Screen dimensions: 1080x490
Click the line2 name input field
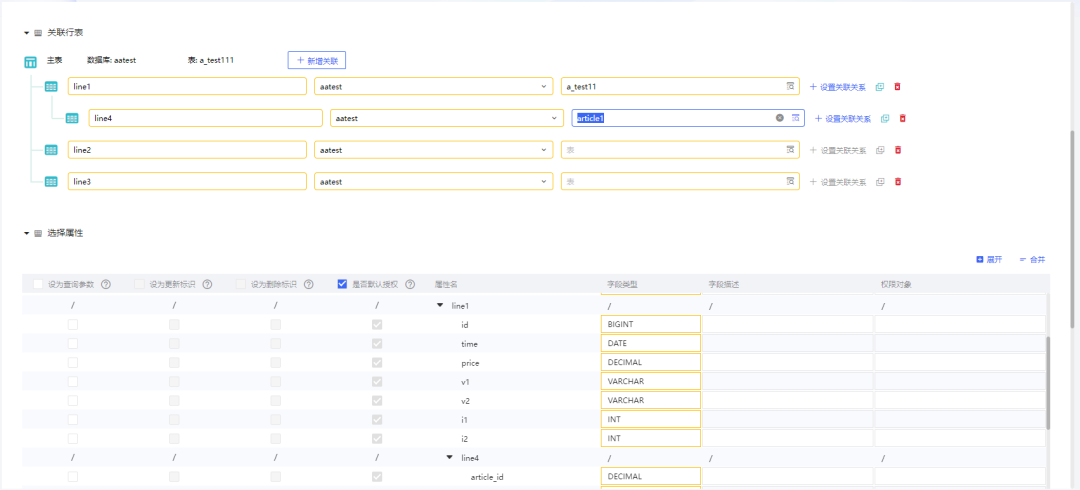[187, 150]
